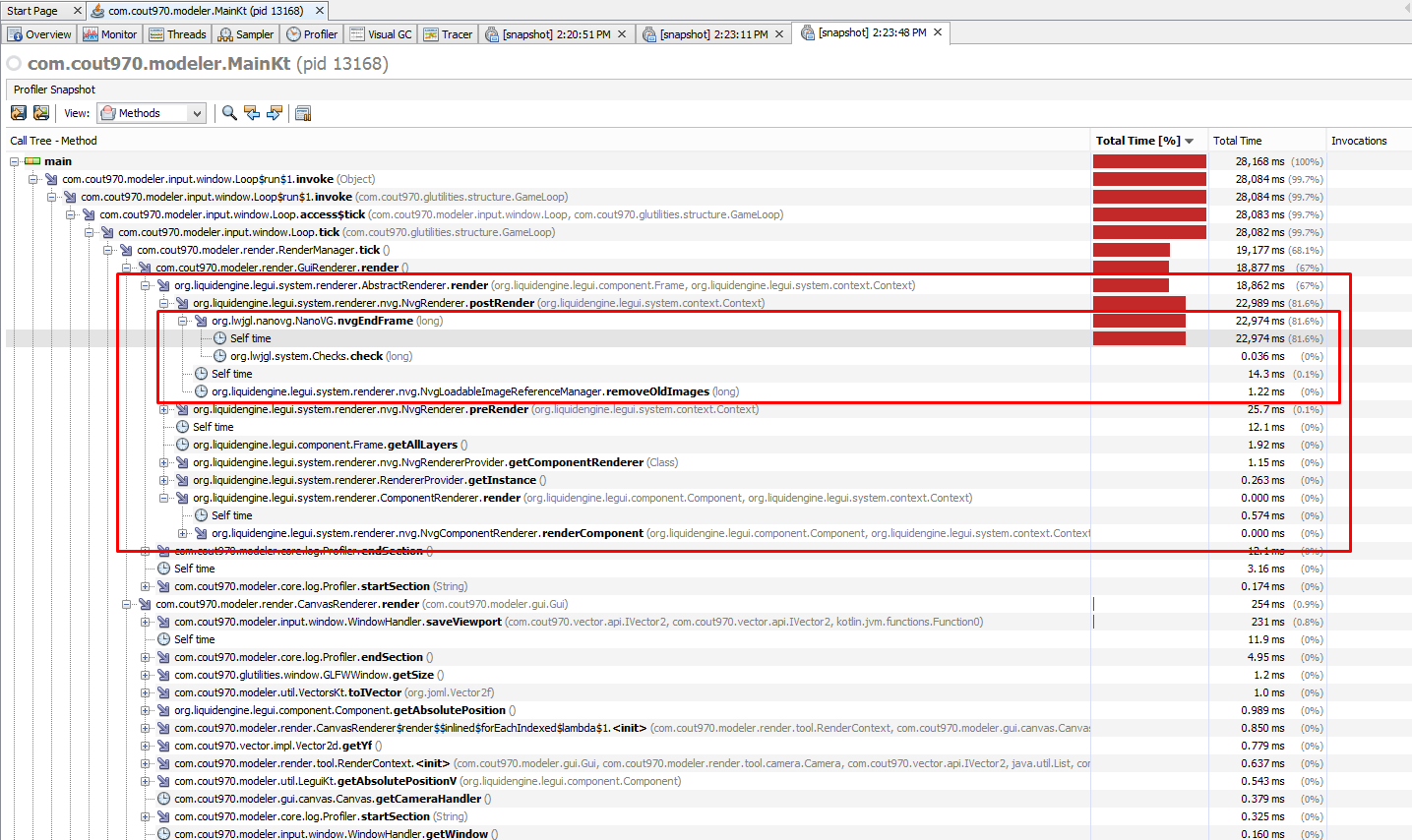
Task: Click the save current view image icon
Action: tap(41, 113)
